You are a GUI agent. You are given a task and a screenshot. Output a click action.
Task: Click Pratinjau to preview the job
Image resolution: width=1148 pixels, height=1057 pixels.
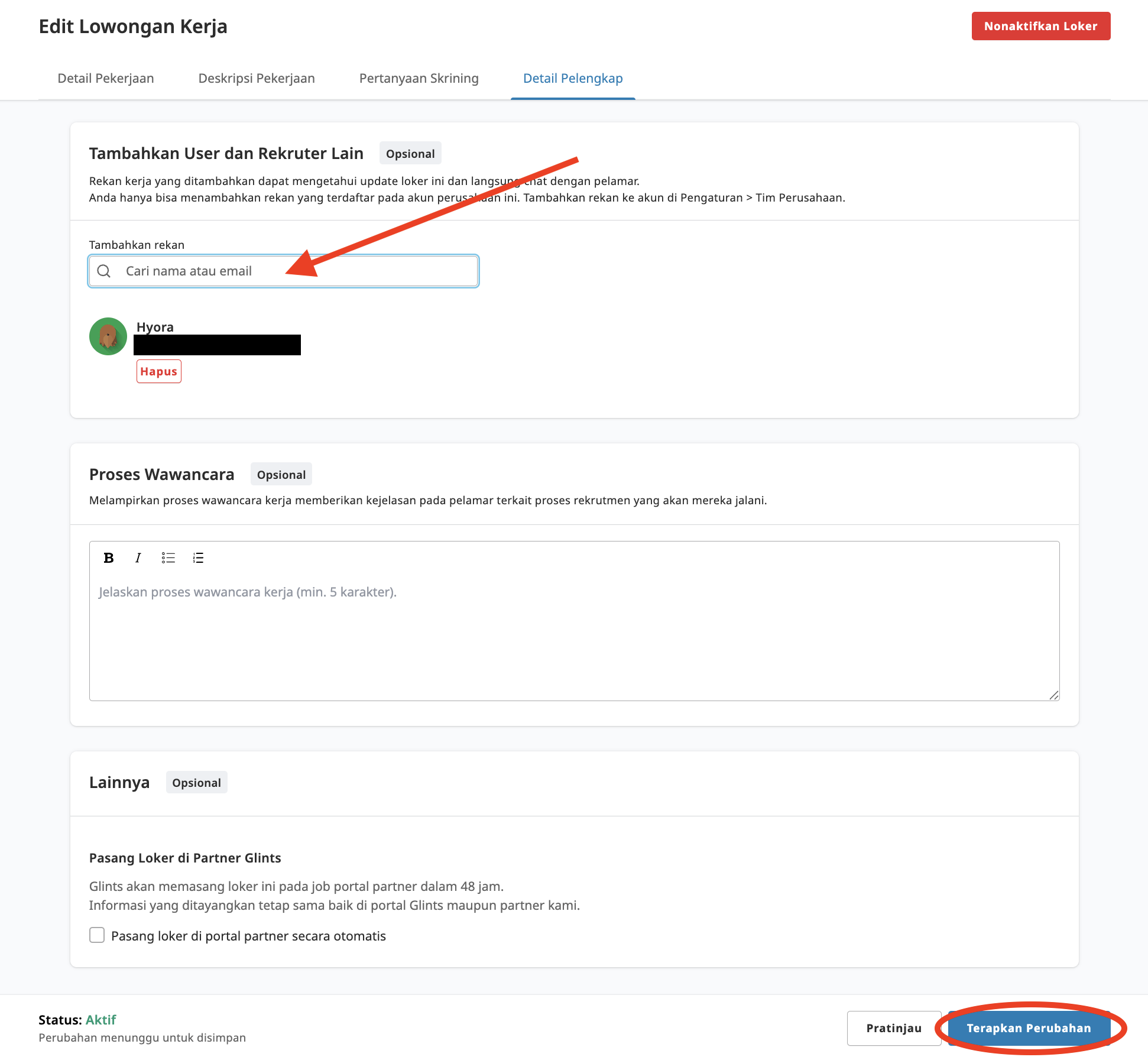894,1028
